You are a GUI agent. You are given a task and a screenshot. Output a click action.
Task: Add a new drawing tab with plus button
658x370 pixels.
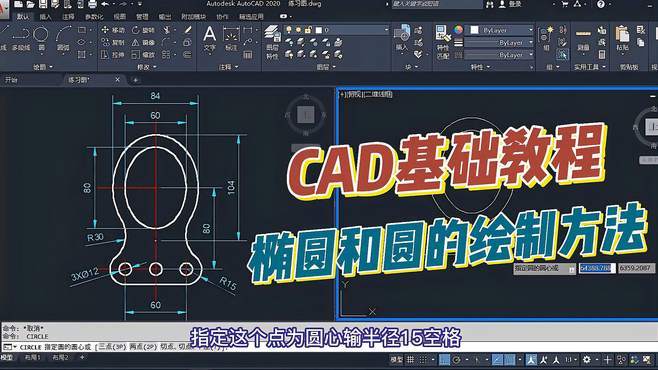pyautogui.click(x=136, y=80)
